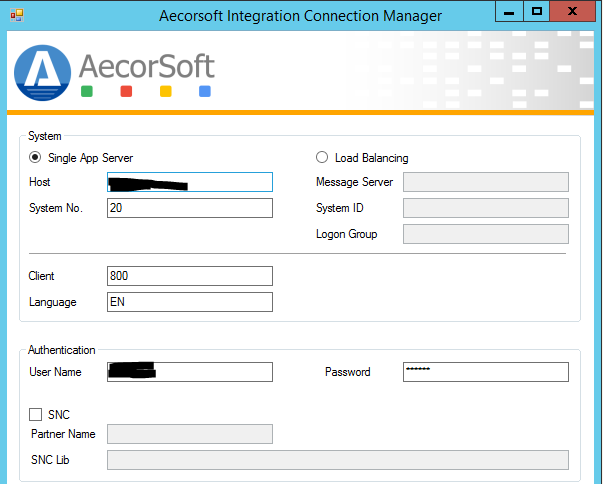Focus the System No. field containing 20
This screenshot has width=603, height=484.
190,208
